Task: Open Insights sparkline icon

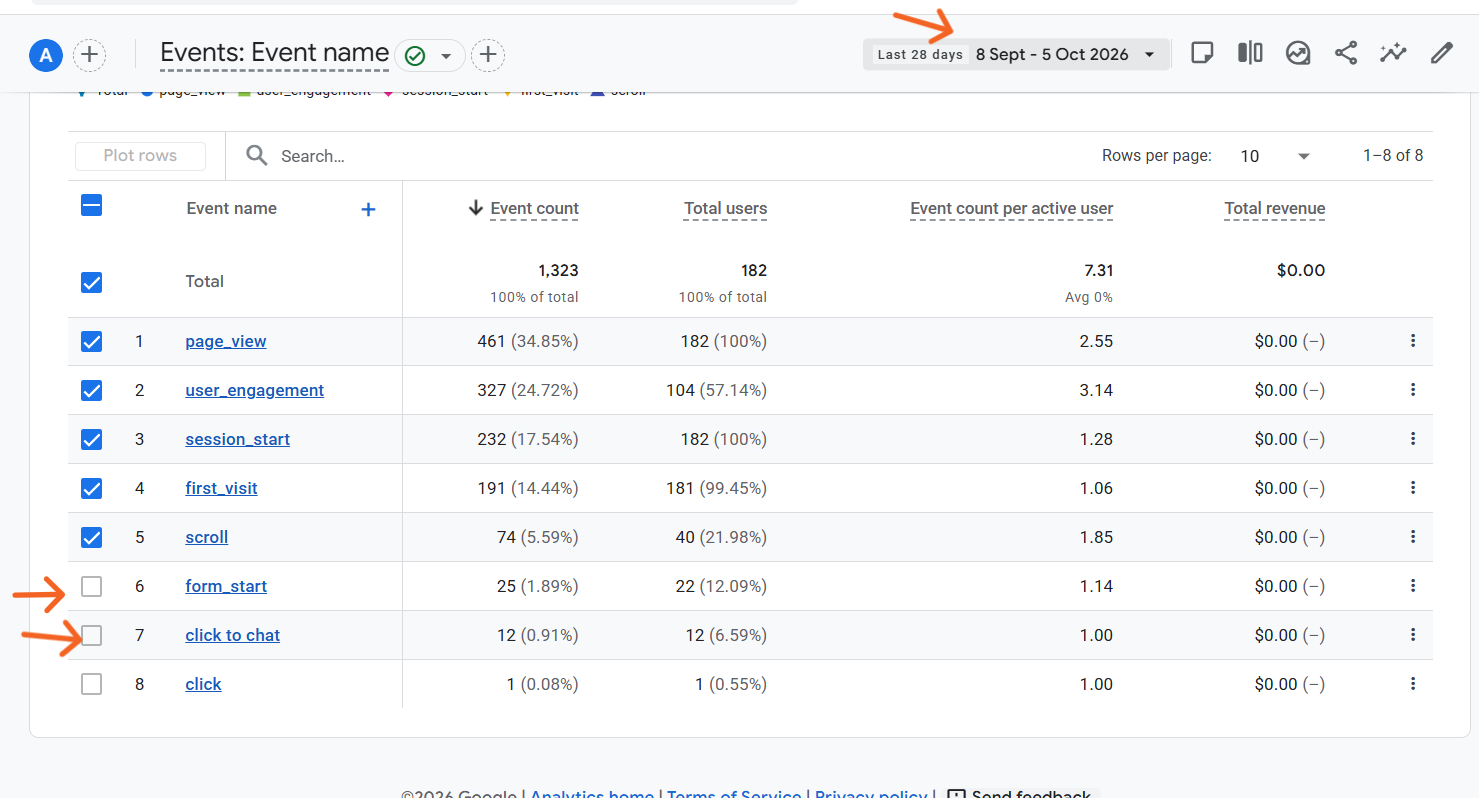Action: (x=1393, y=53)
